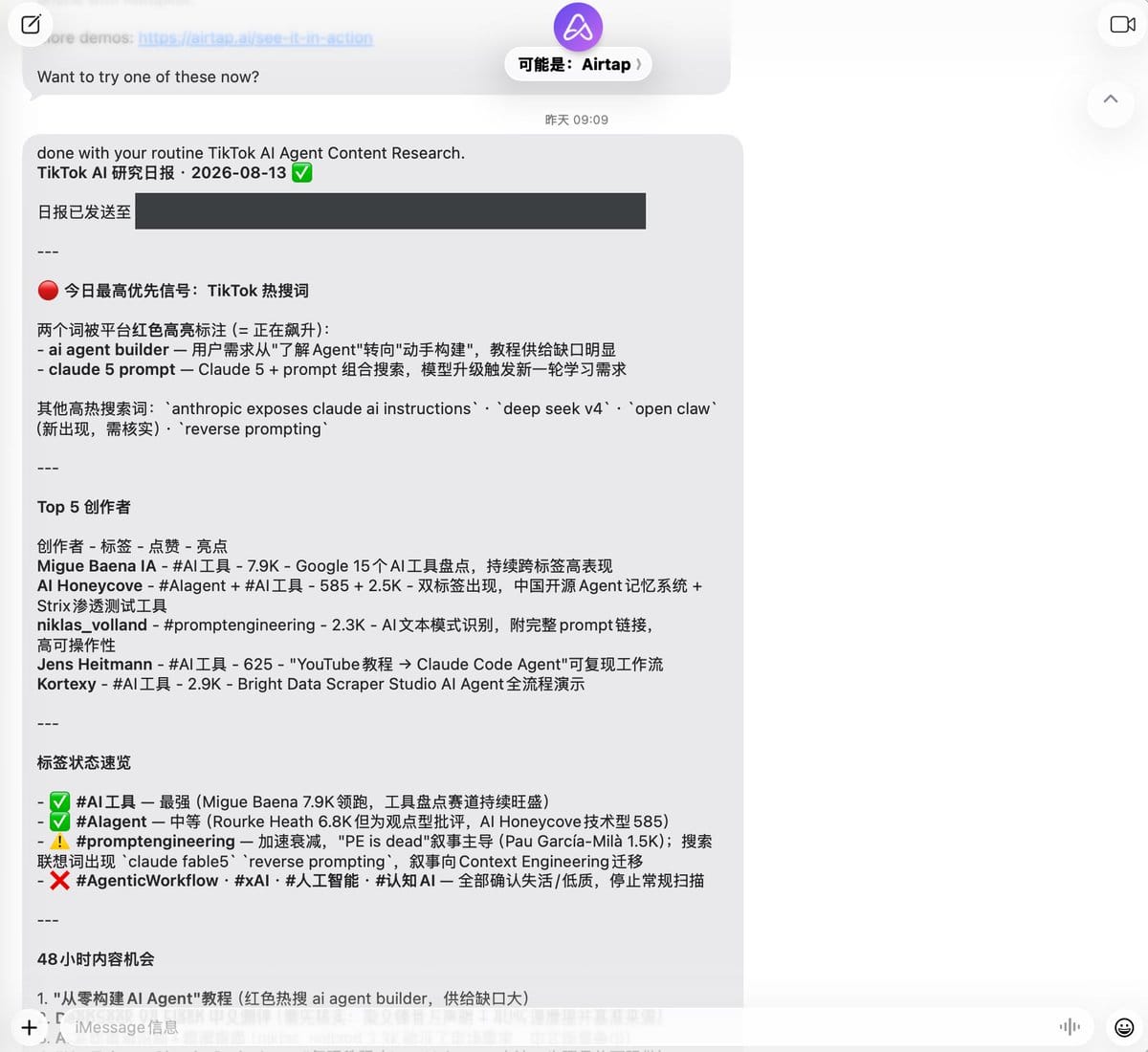
Task: Click the 48小时内容机会 heading
Action: (x=96, y=959)
